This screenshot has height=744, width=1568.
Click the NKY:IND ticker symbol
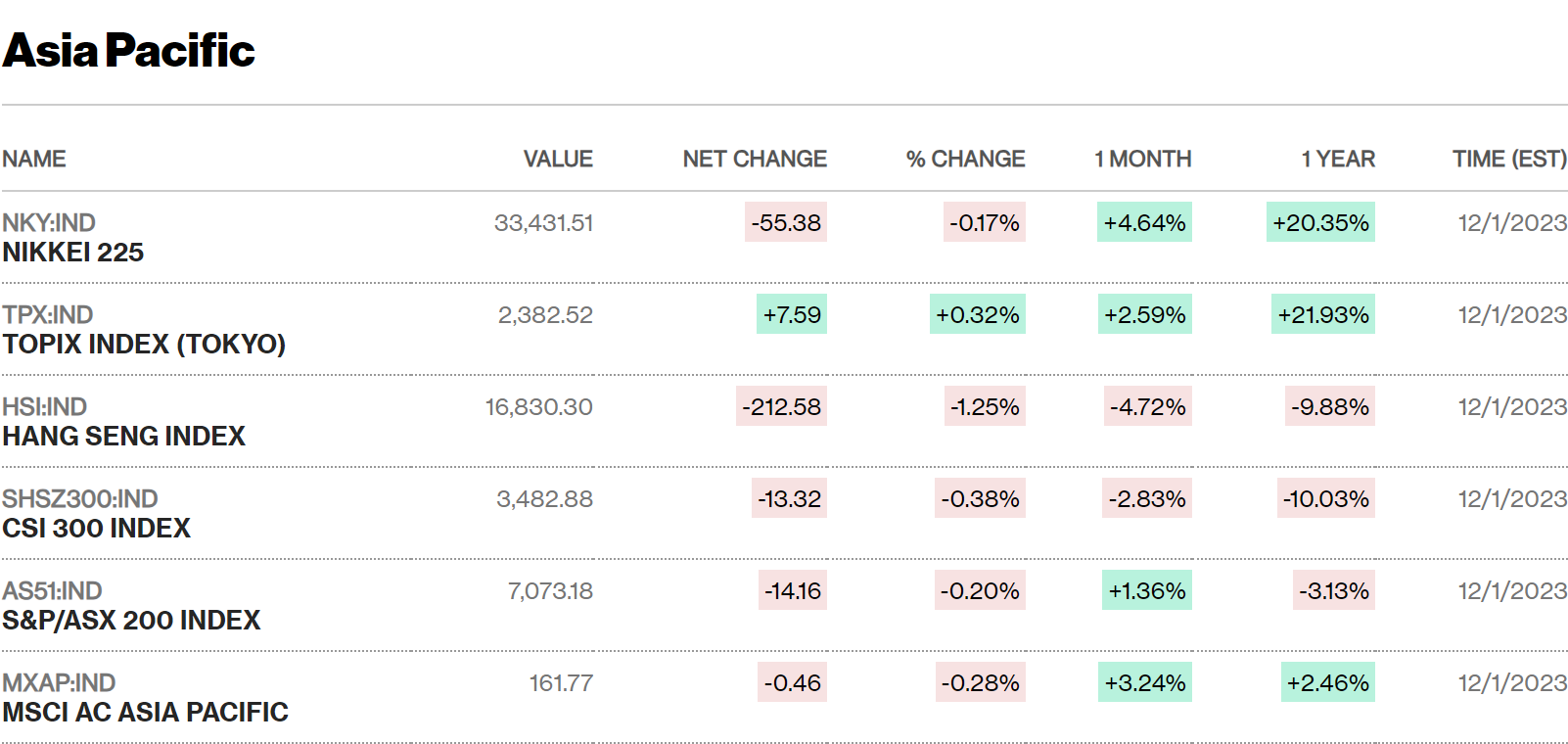[49, 223]
